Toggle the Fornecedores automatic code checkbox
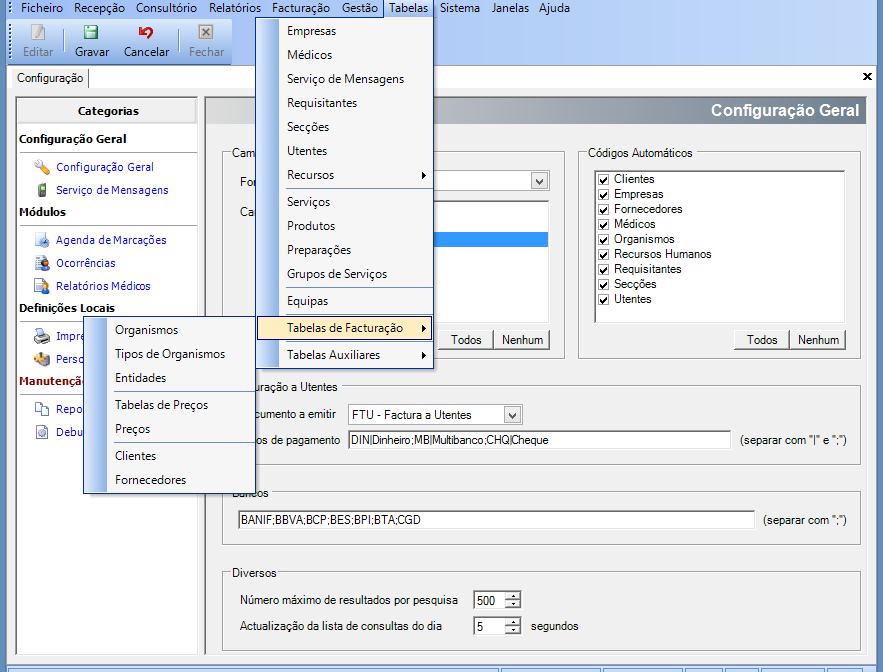Image resolution: width=883 pixels, height=672 pixels. tap(604, 210)
